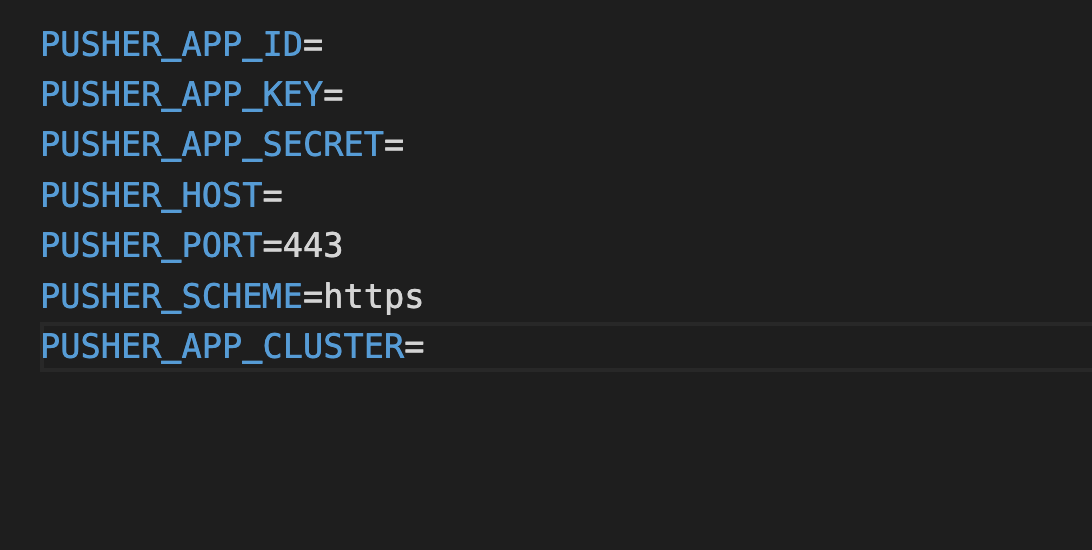Click the equals sign after PUSHER_HOST

272,195
